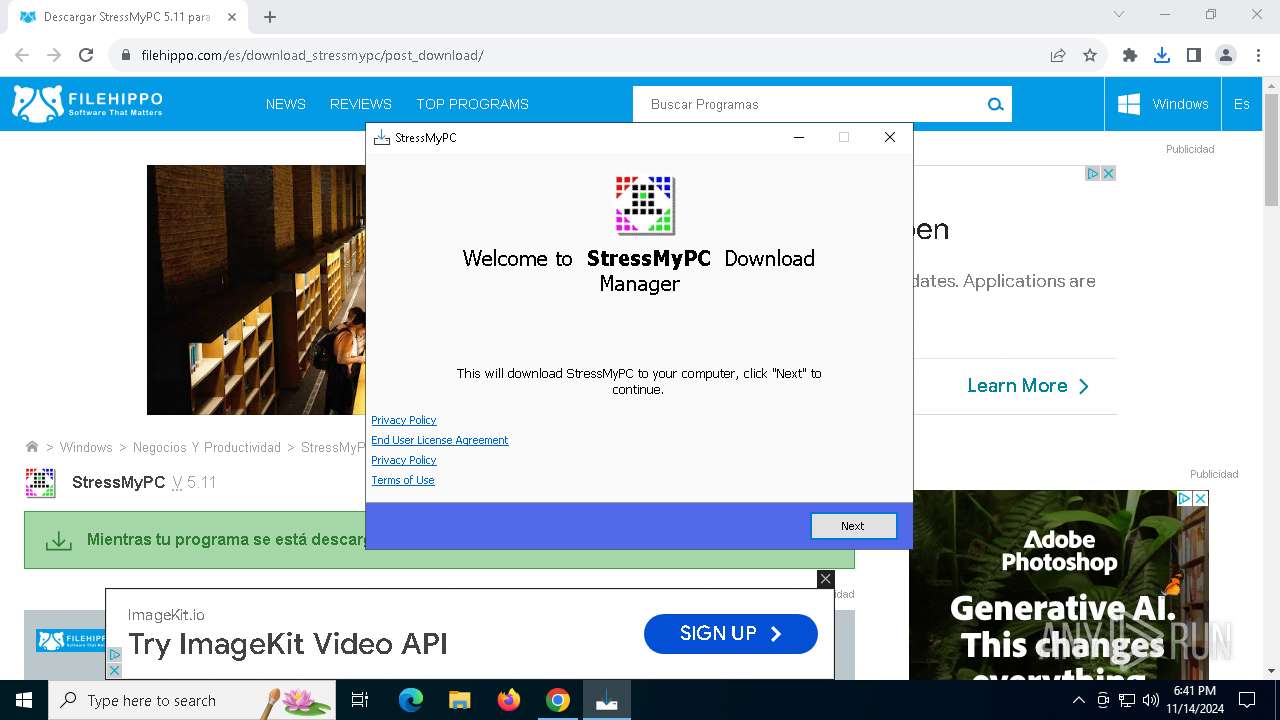The image size is (1280, 720).
Task: Close the Descargar StressMyPC tab
Action: click(232, 17)
